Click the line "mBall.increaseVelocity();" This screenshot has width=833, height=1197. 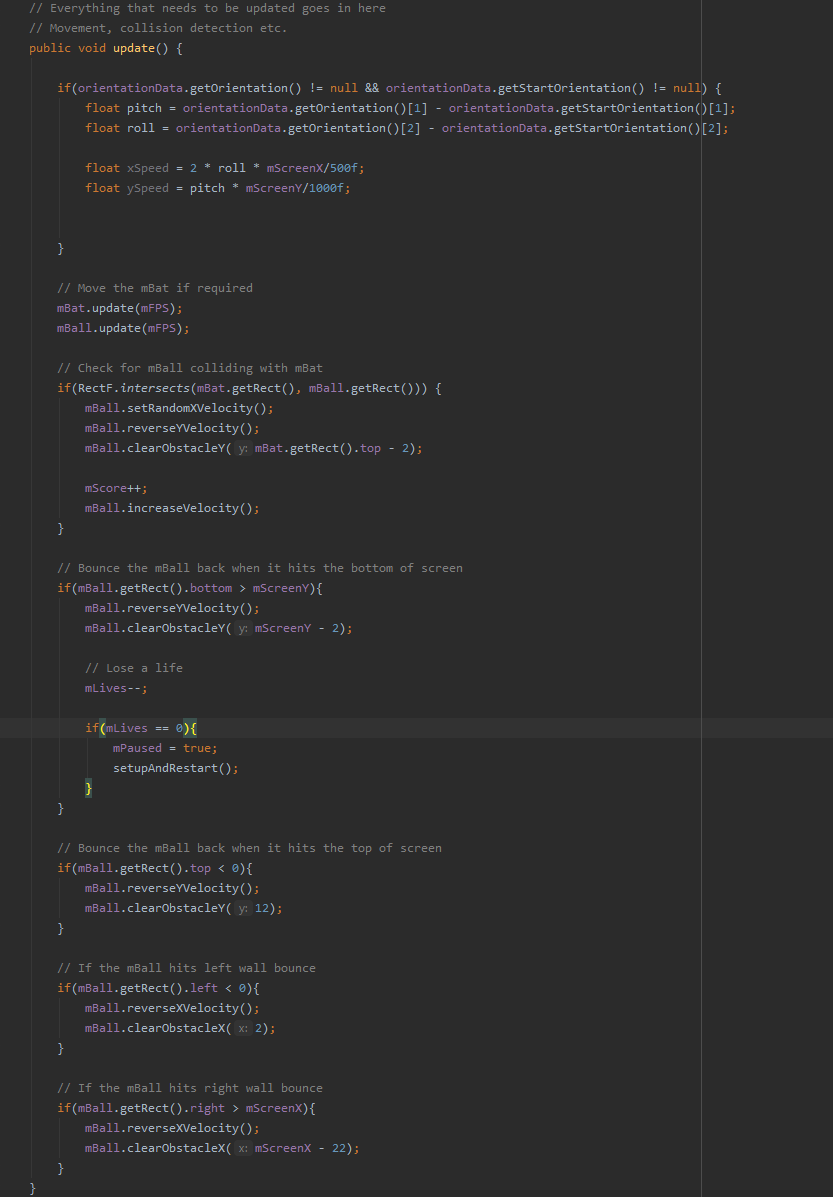click(x=173, y=508)
